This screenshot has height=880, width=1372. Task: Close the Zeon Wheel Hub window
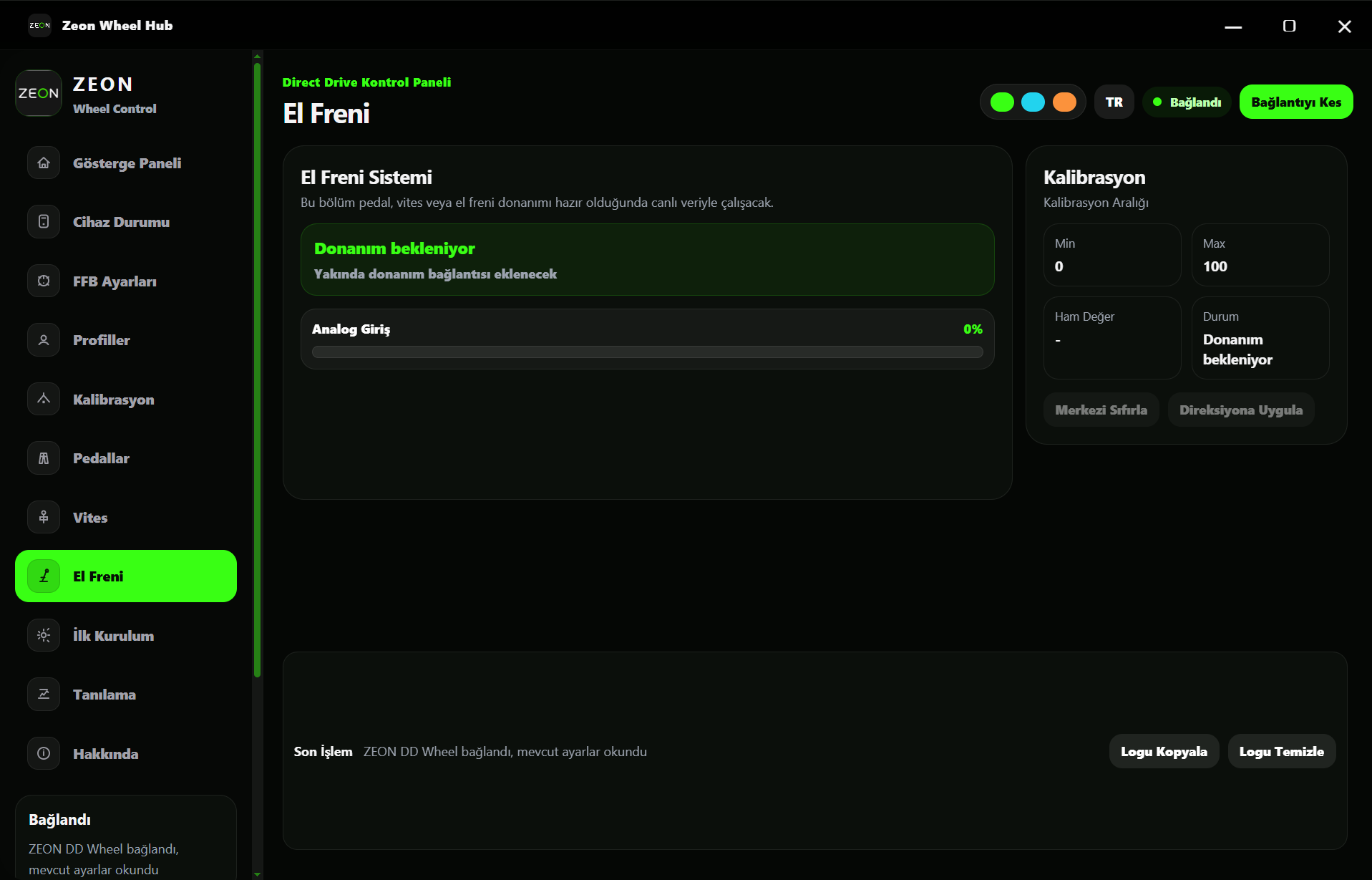1344,26
